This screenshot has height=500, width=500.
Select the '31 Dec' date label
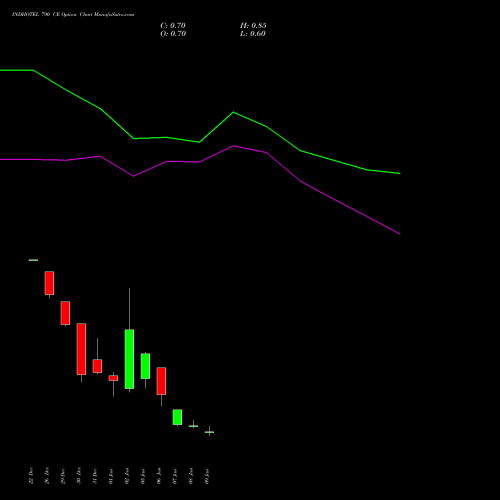tap(95, 476)
